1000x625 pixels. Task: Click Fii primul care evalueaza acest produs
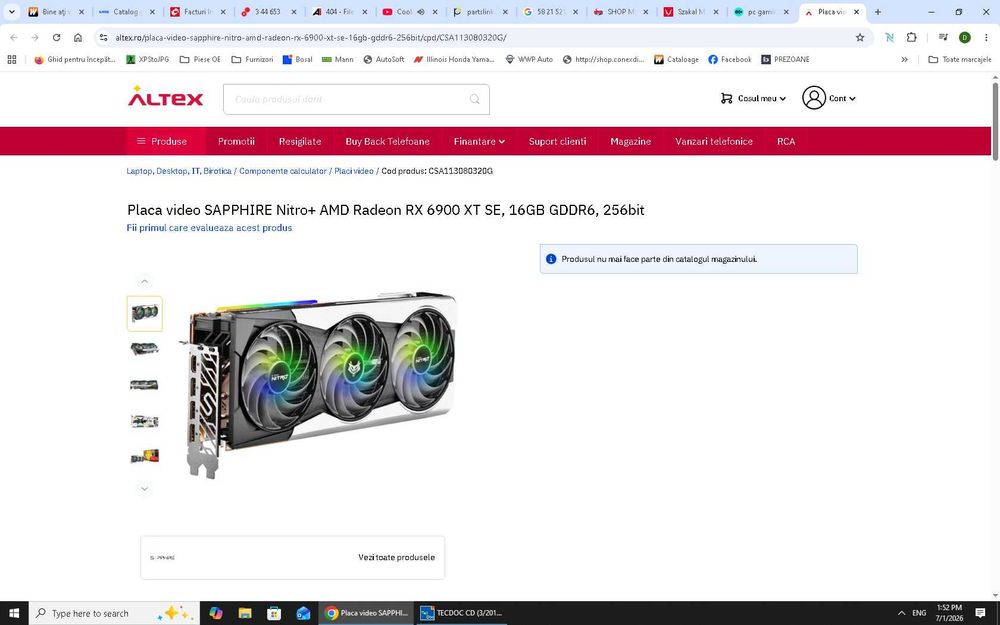tap(209, 228)
